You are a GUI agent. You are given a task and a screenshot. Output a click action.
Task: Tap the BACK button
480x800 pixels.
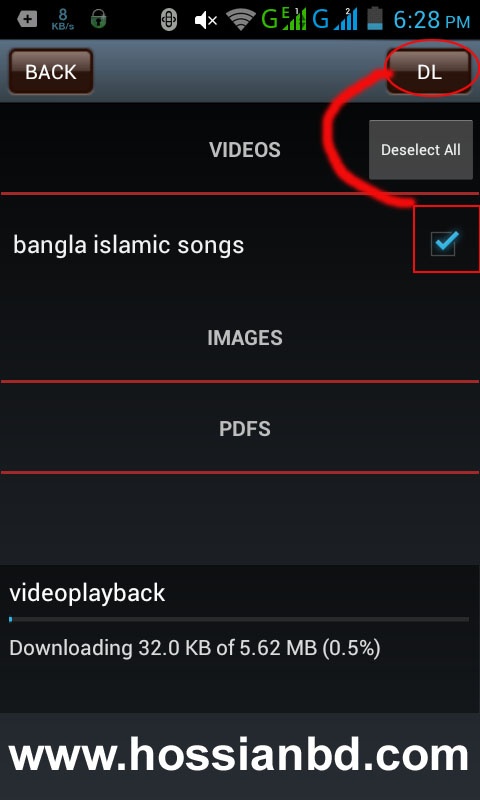point(50,71)
